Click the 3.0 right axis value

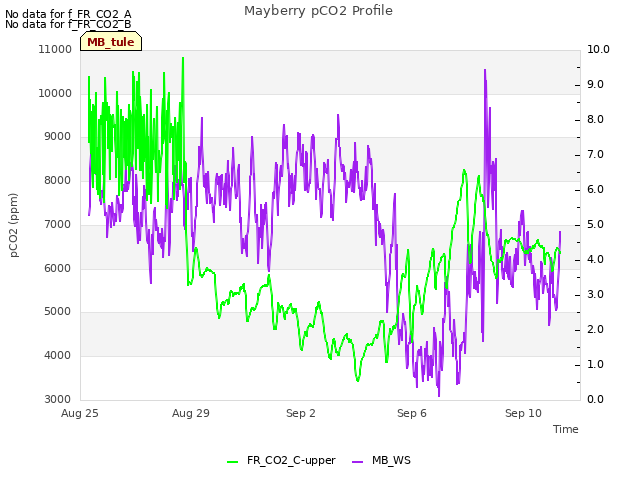coord(595,295)
